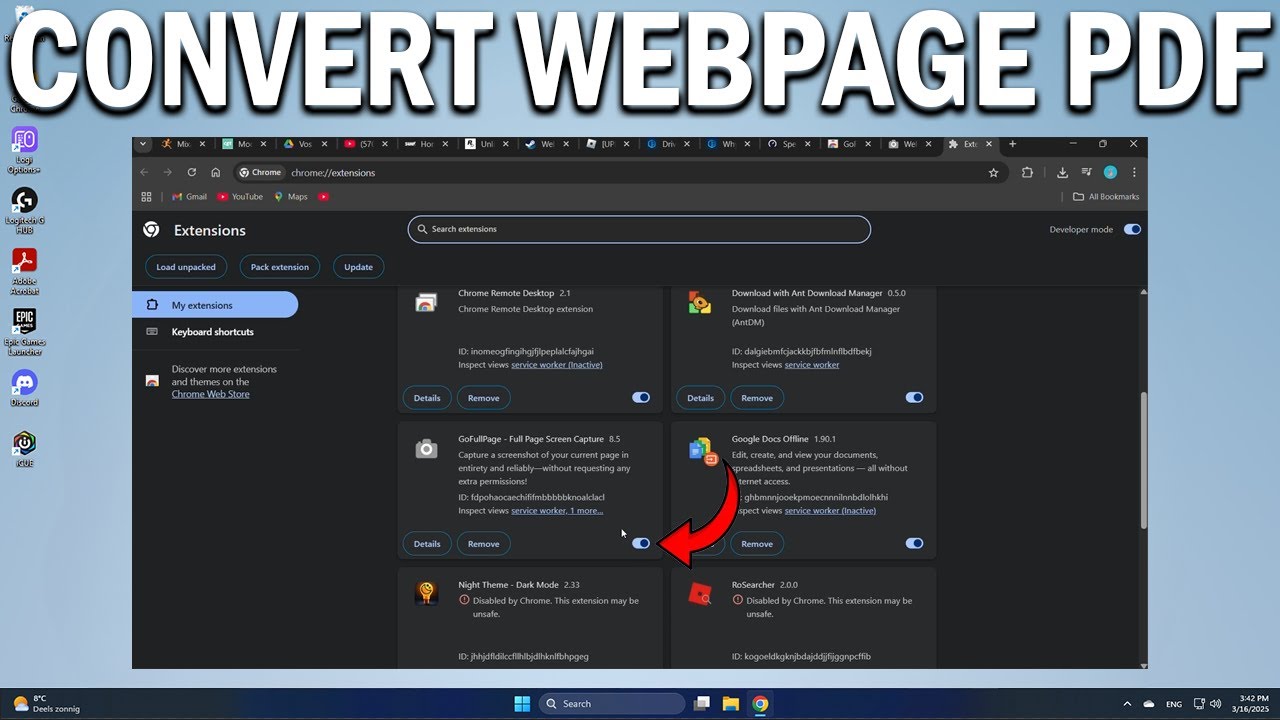Open the Logi Options+ desktop shortcut
This screenshot has width=1280, height=720.
click(x=24, y=150)
